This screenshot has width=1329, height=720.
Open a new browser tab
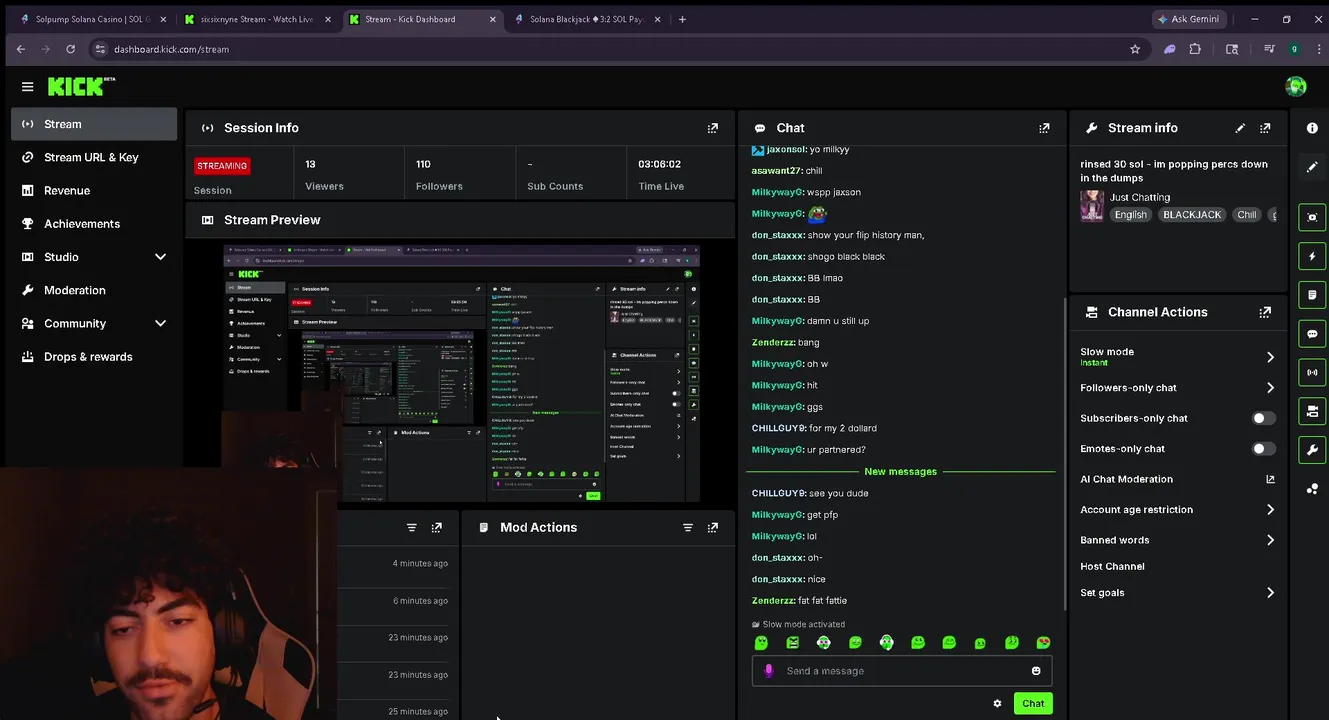(x=682, y=19)
